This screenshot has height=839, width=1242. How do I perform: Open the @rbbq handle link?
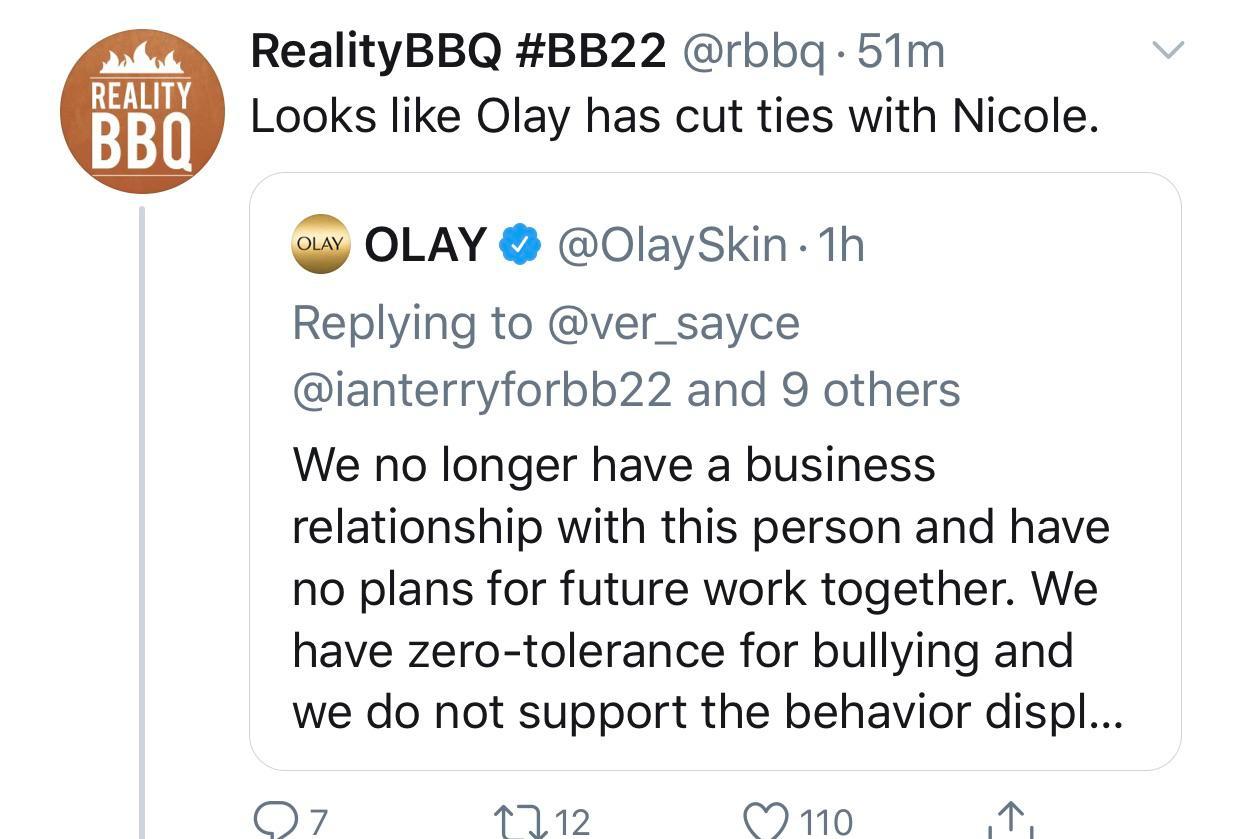click(x=754, y=51)
